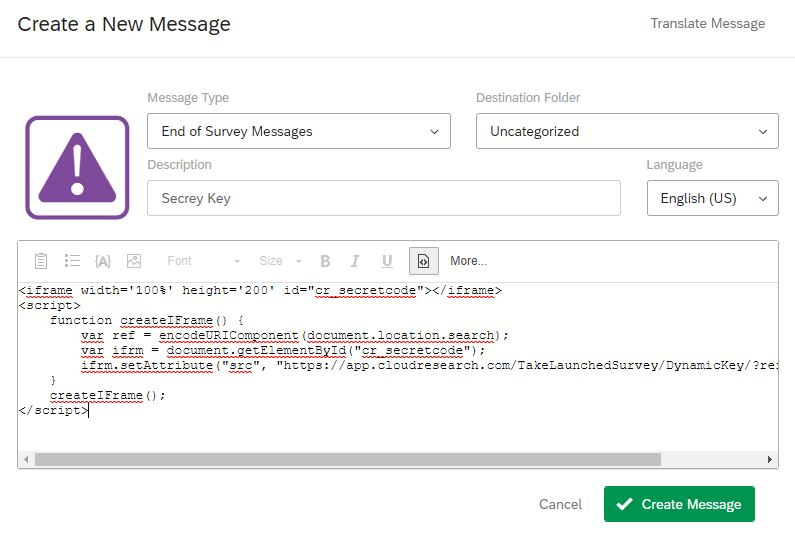Click the green Create Message button
Image resolution: width=795 pixels, height=543 pixels.
pos(678,504)
